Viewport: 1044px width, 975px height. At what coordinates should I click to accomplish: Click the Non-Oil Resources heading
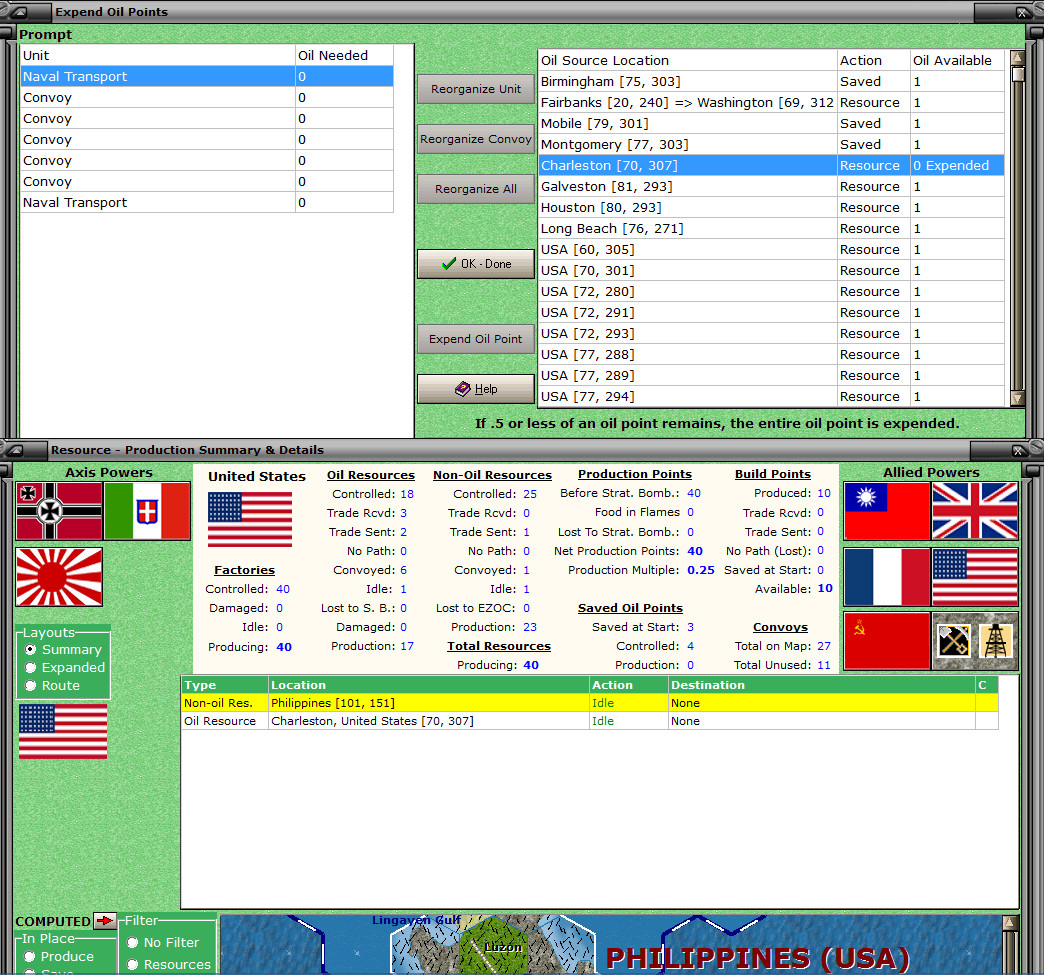click(x=492, y=475)
